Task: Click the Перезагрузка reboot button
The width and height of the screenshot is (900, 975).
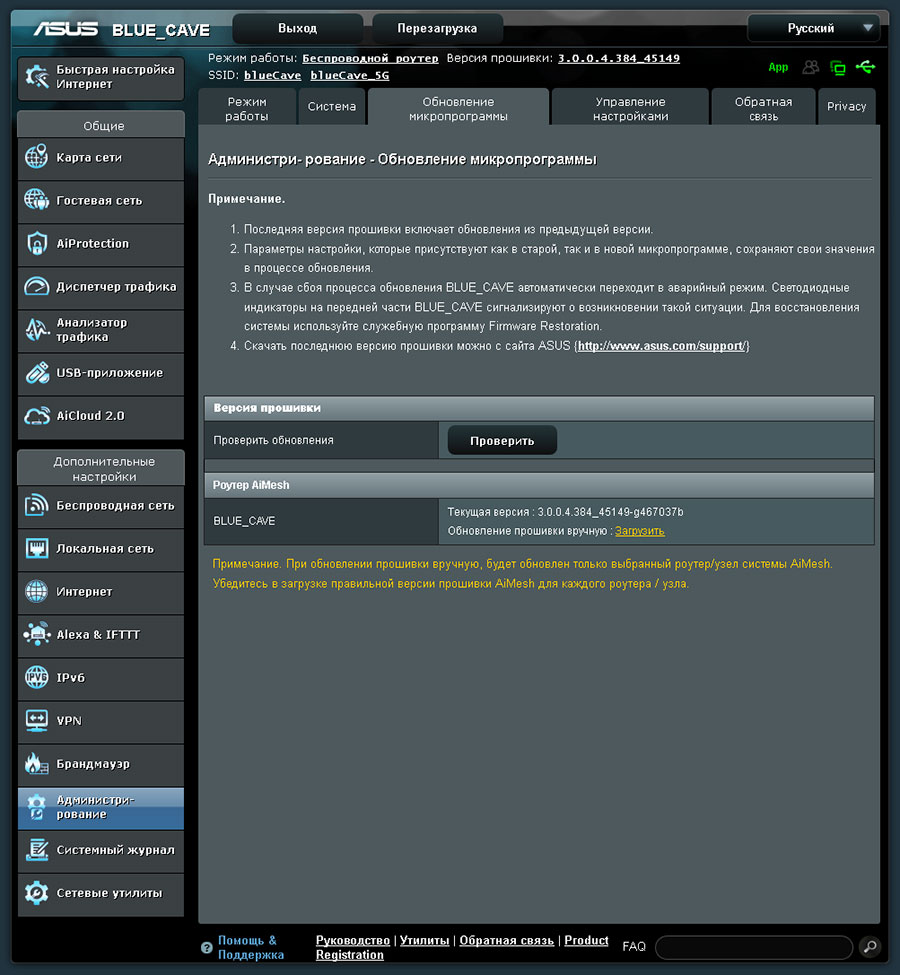Action: pyautogui.click(x=437, y=29)
